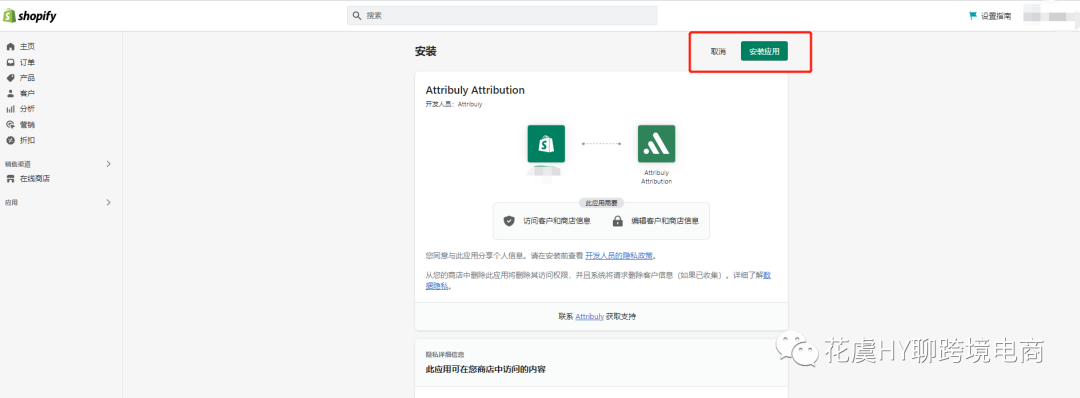This screenshot has height=398, width=1080.
Task: Open 订单 orders page
Action: (x=27, y=63)
